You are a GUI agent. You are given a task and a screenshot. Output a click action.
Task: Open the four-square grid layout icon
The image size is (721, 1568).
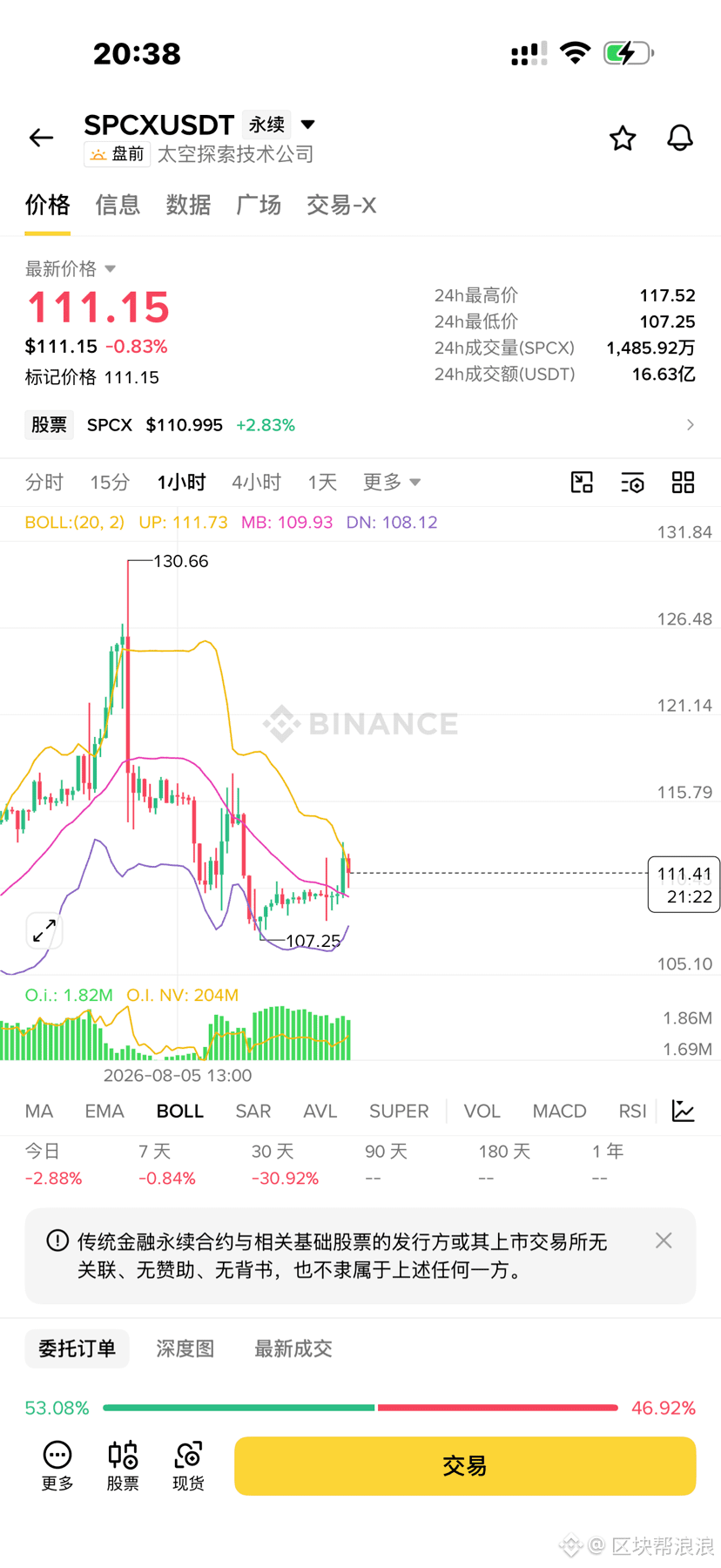pos(683,483)
